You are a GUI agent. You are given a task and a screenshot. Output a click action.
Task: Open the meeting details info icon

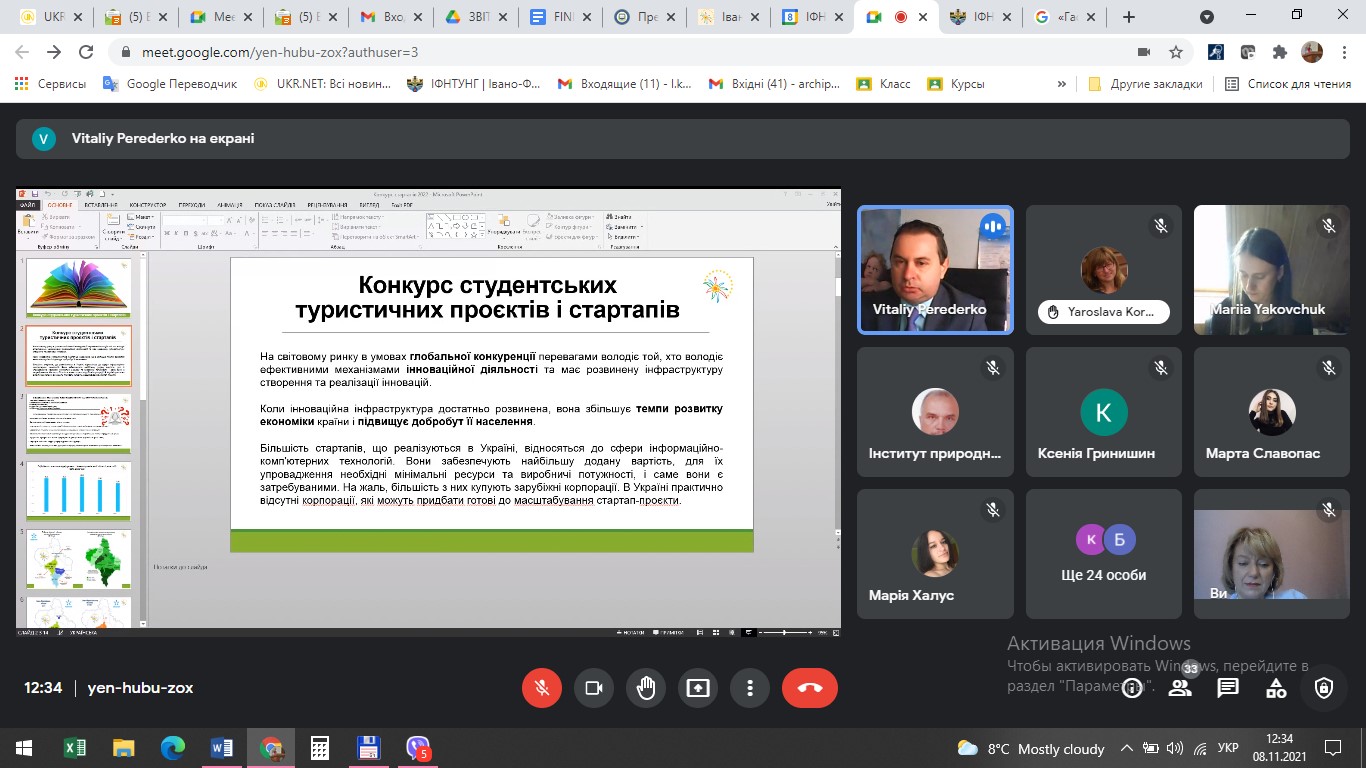point(1131,688)
